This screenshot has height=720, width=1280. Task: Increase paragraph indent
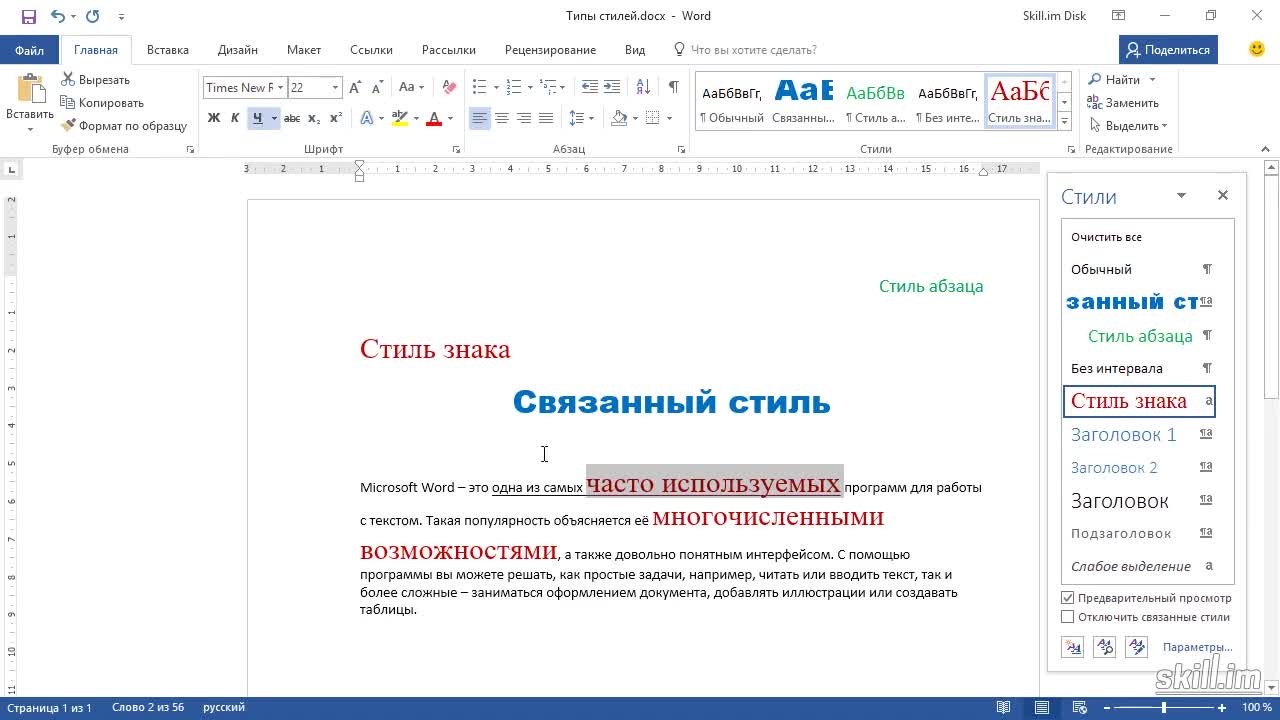point(612,88)
